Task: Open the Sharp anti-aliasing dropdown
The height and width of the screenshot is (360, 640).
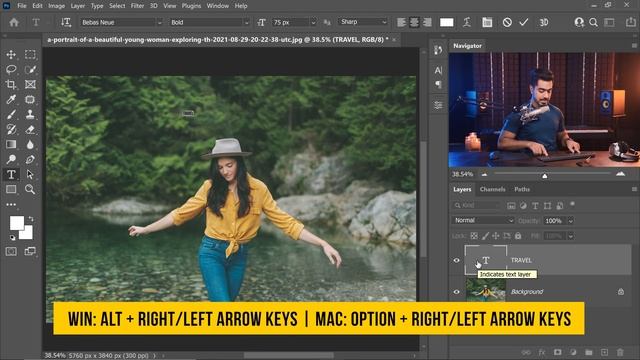Action: pos(384,22)
